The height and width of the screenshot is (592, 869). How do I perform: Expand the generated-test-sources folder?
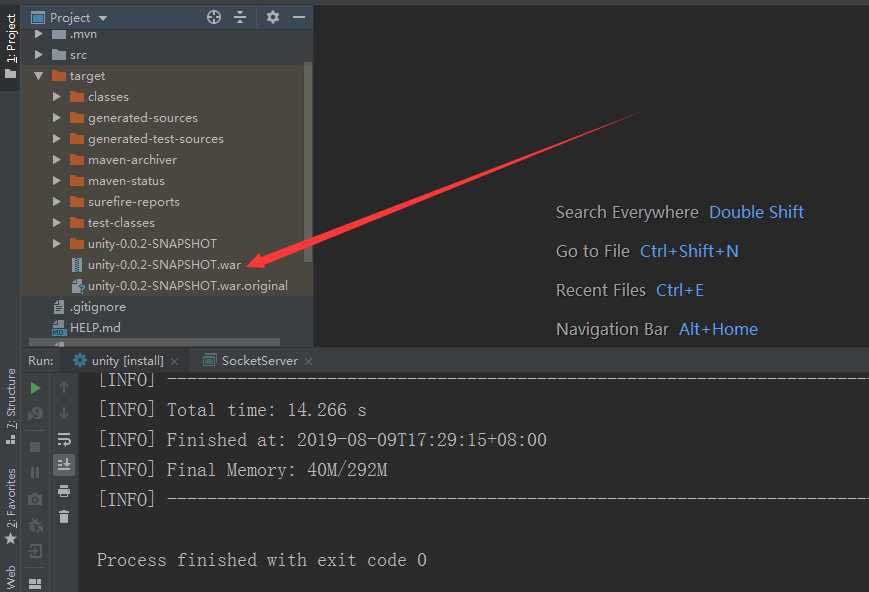coord(57,139)
